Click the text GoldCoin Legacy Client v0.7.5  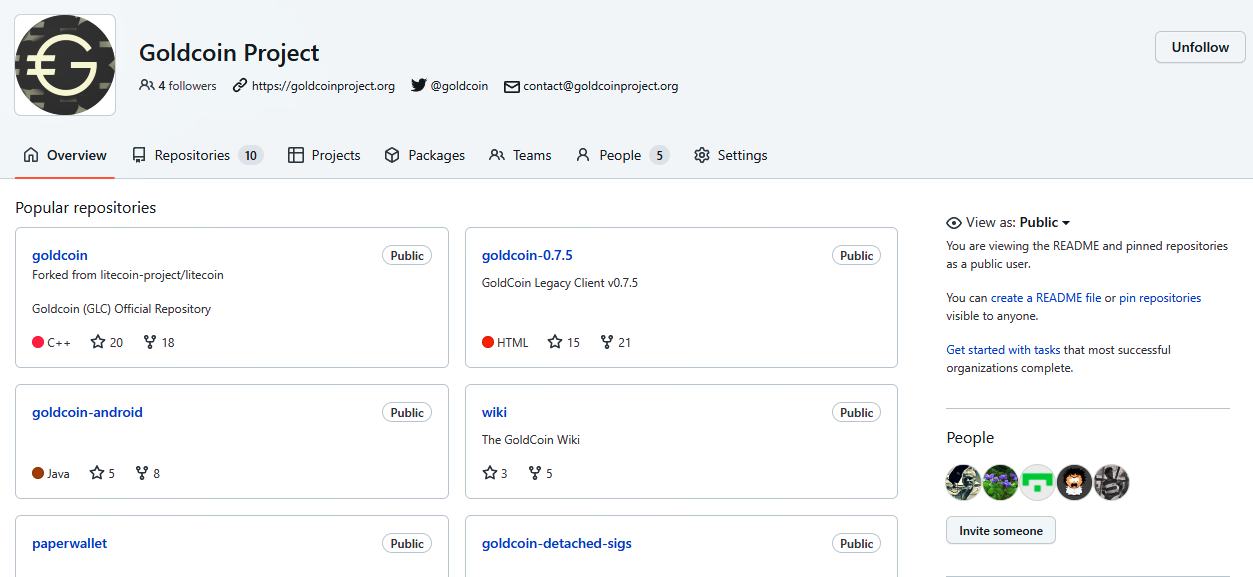[x=560, y=283]
